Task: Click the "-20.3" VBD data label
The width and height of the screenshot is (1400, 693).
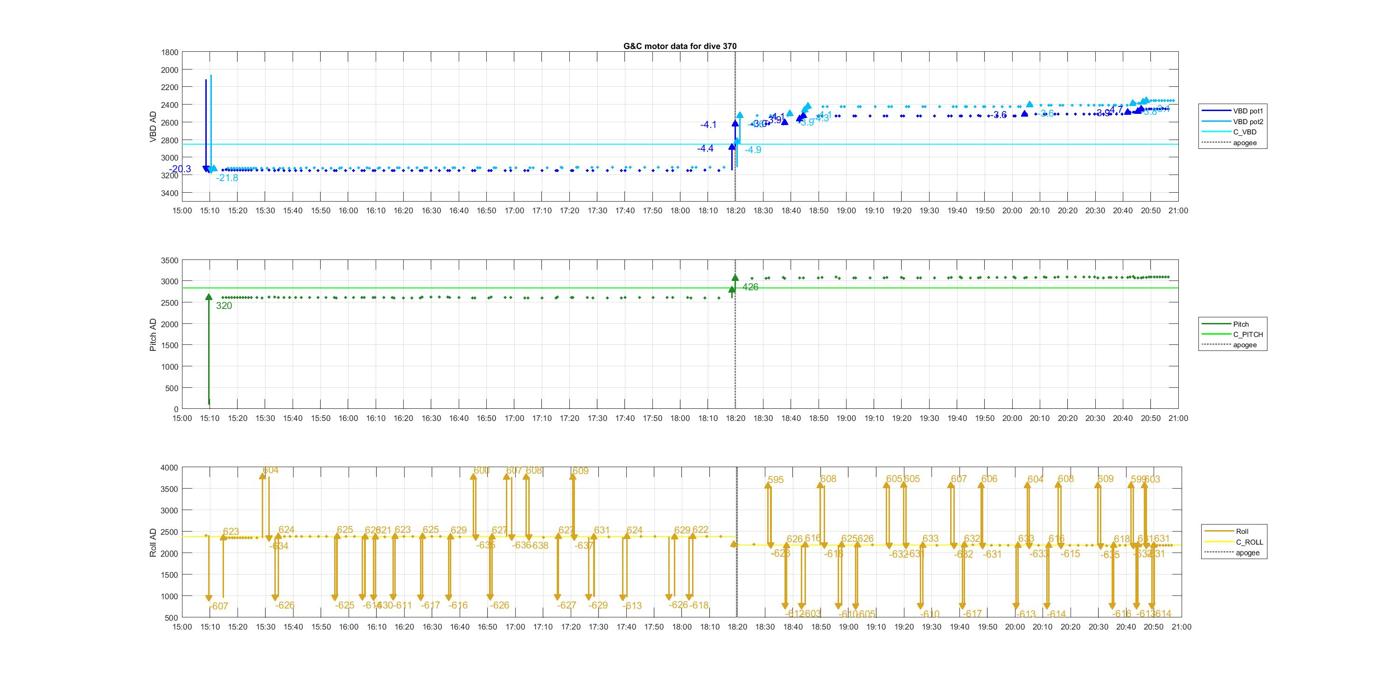Action: [x=180, y=169]
